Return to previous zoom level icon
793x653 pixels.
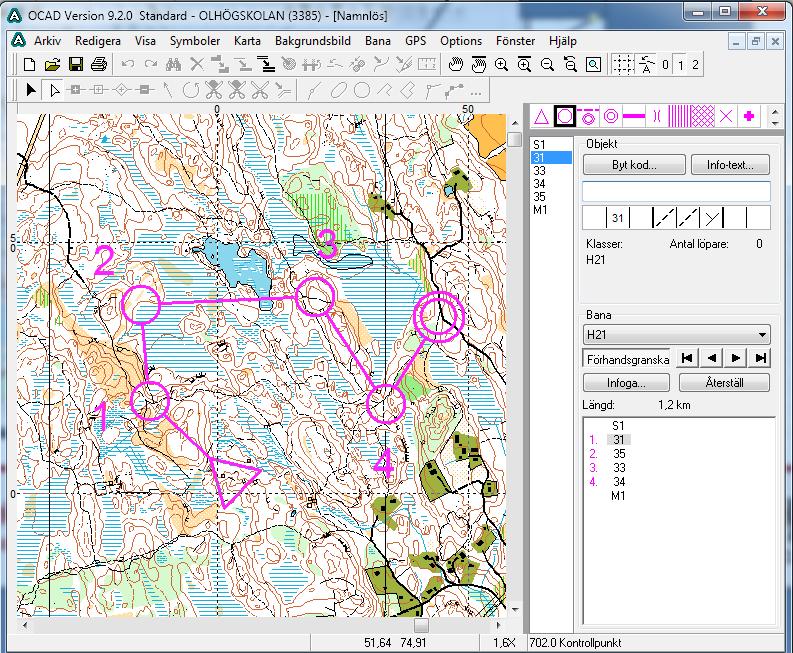(570, 65)
